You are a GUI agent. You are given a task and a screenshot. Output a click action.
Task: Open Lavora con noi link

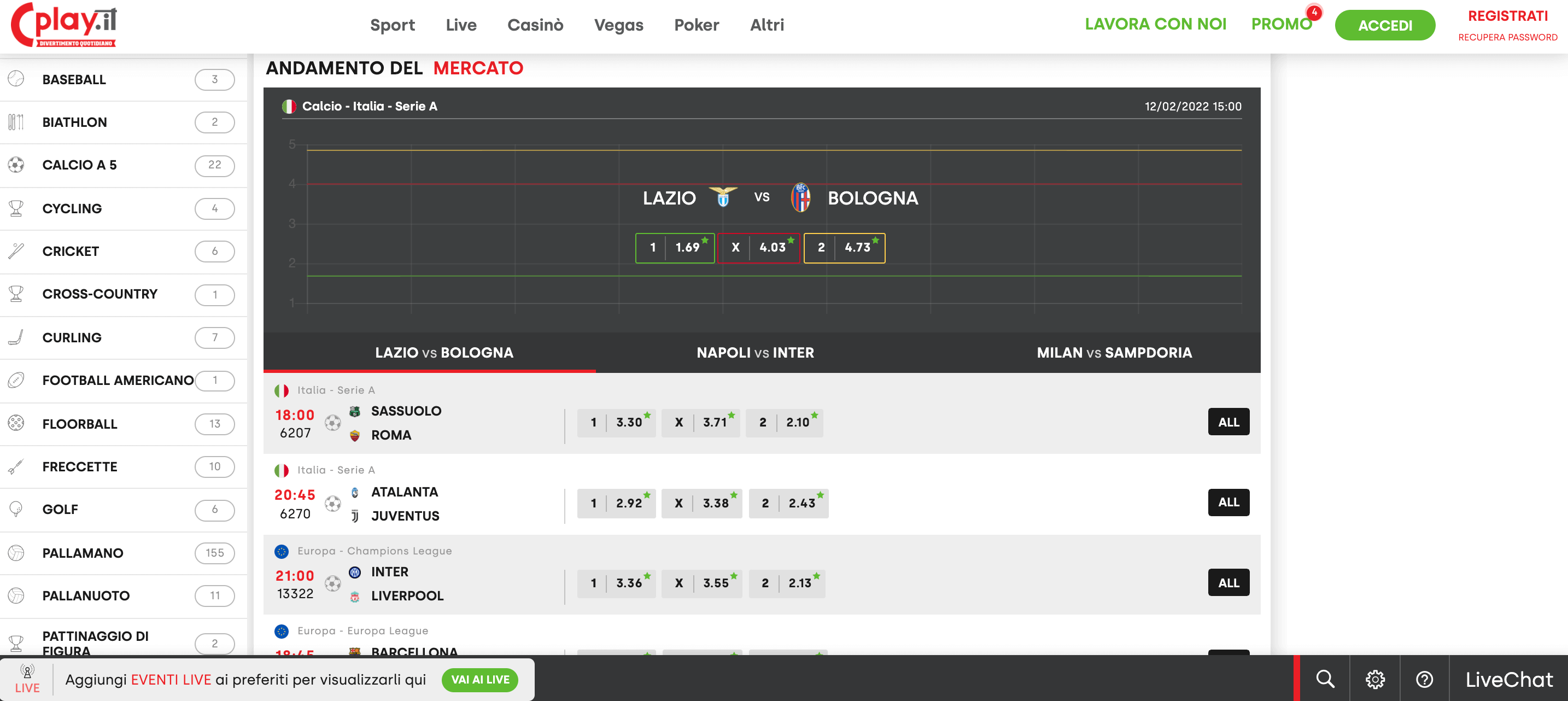(x=1155, y=25)
